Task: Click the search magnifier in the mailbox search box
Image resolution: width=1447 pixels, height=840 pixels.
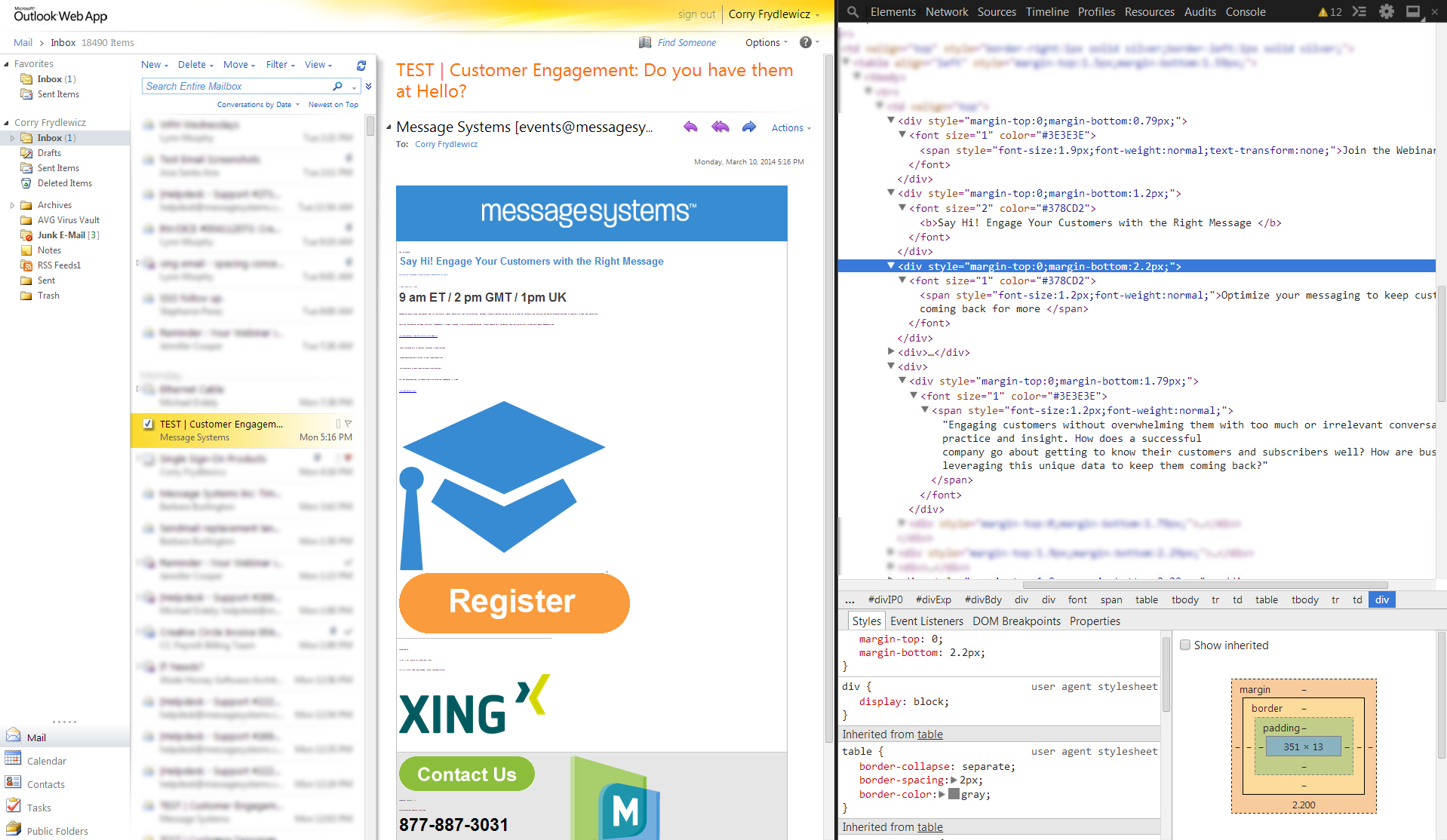Action: tap(337, 87)
